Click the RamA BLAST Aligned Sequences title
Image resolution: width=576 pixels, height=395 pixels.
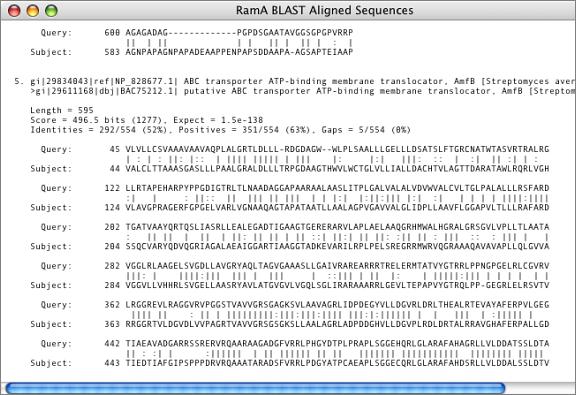click(324, 10)
